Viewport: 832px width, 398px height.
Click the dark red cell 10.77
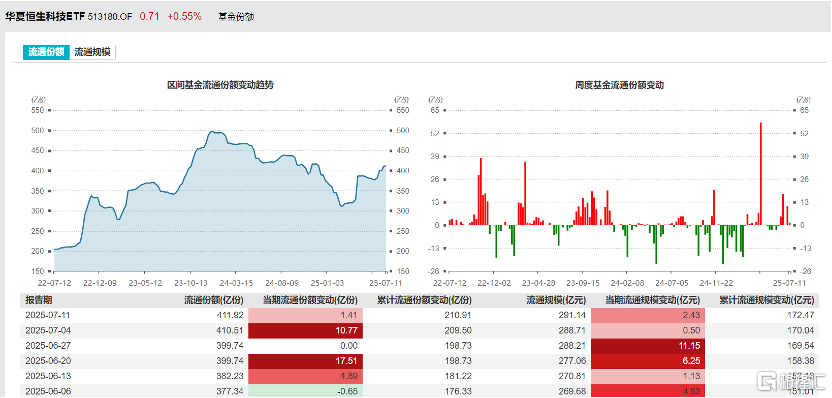pos(306,330)
